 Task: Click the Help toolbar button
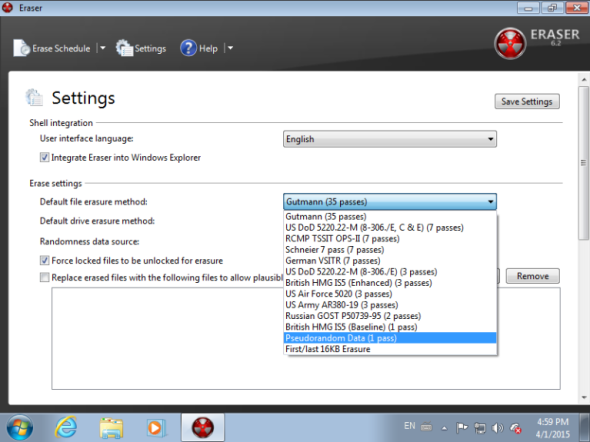tap(199, 48)
